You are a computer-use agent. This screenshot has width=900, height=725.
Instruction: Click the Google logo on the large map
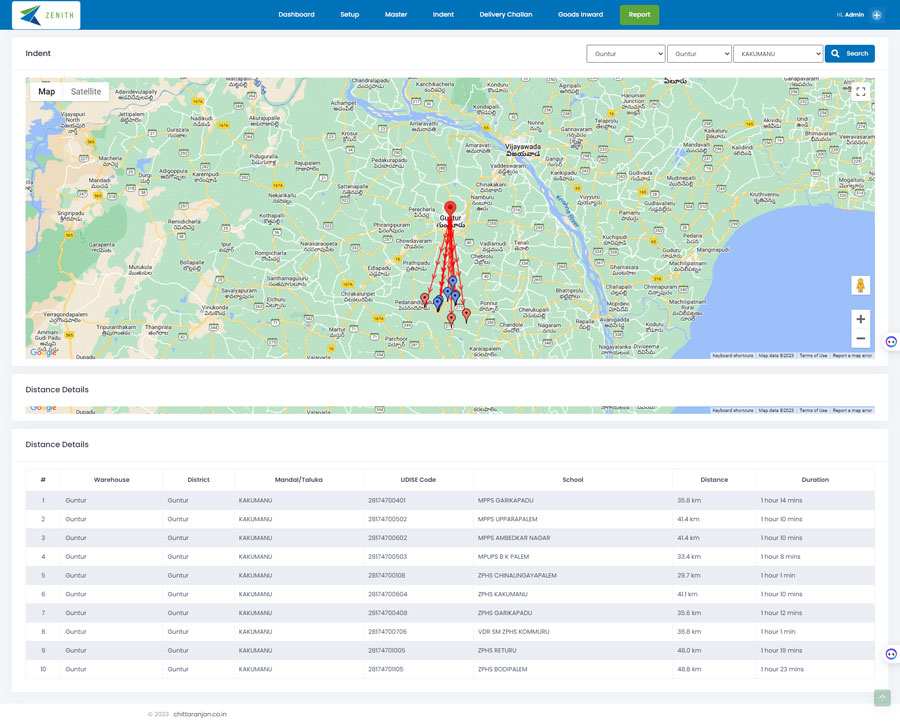tap(43, 352)
